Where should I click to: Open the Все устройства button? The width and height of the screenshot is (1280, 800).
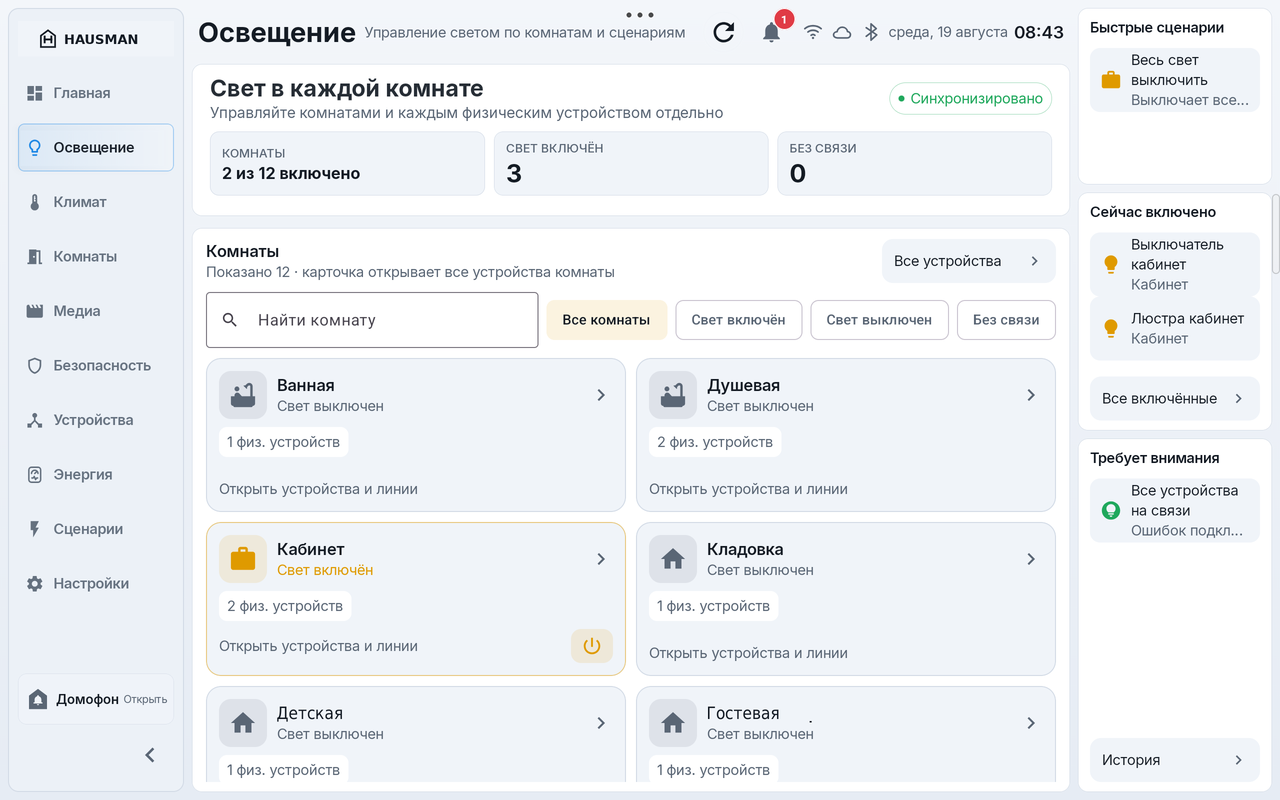[968, 261]
